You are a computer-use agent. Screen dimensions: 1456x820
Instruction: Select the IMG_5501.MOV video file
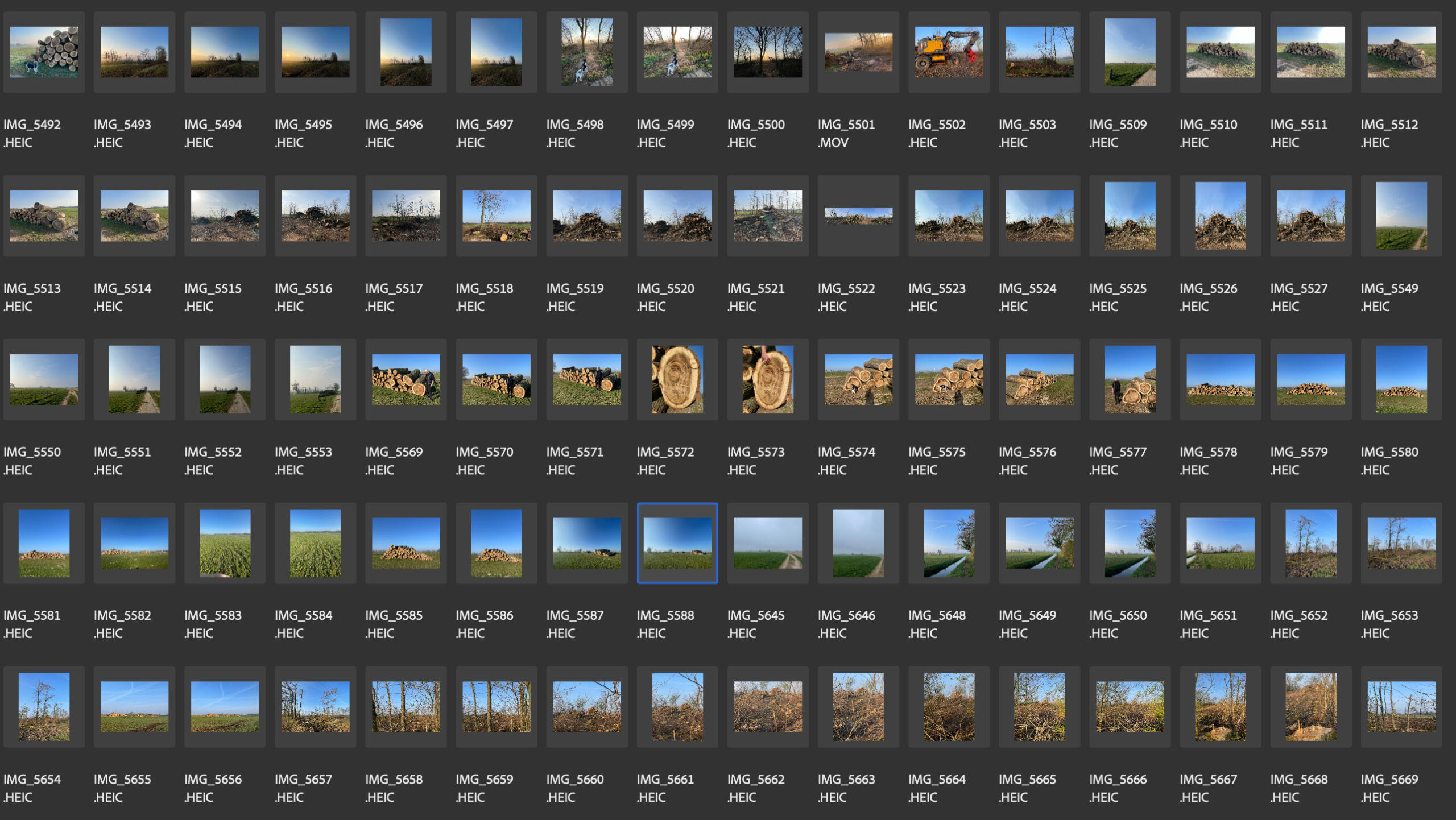[858, 52]
